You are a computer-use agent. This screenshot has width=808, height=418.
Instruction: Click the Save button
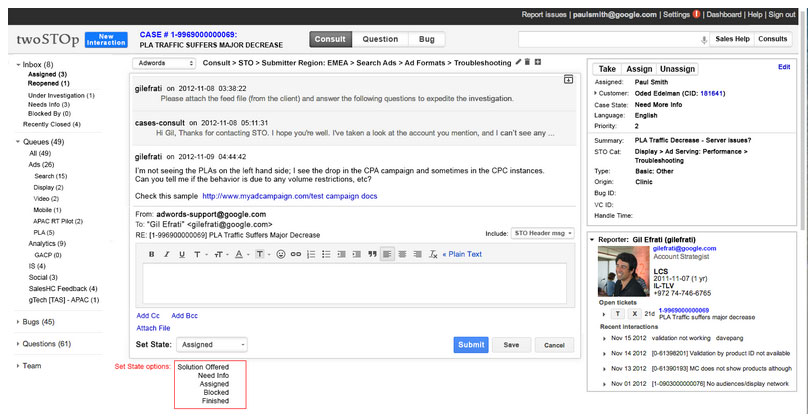[511, 345]
